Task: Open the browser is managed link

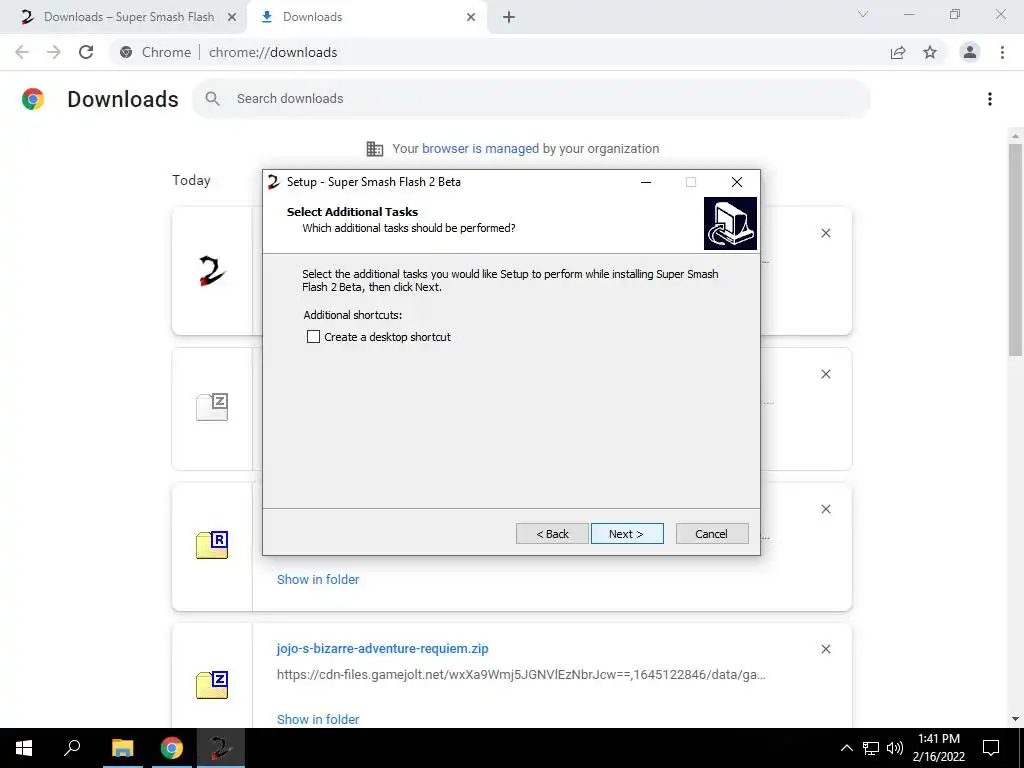Action: 480,148
